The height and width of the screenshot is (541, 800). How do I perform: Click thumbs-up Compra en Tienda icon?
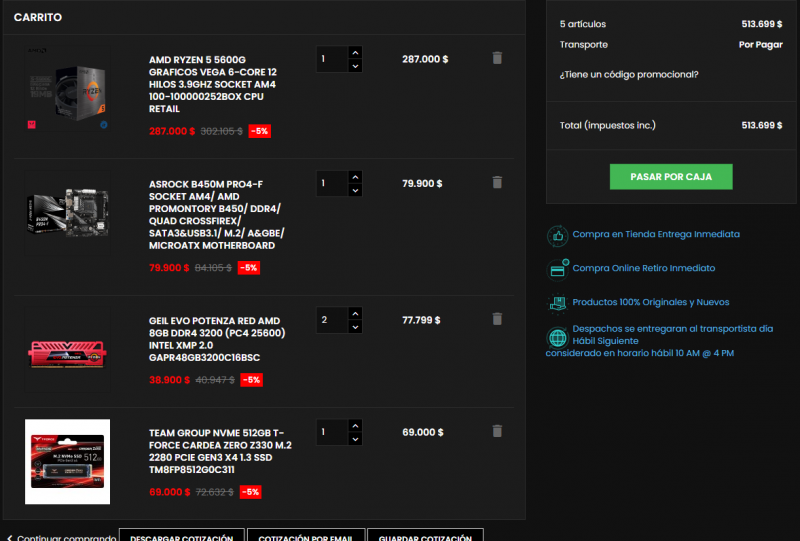[x=557, y=236]
